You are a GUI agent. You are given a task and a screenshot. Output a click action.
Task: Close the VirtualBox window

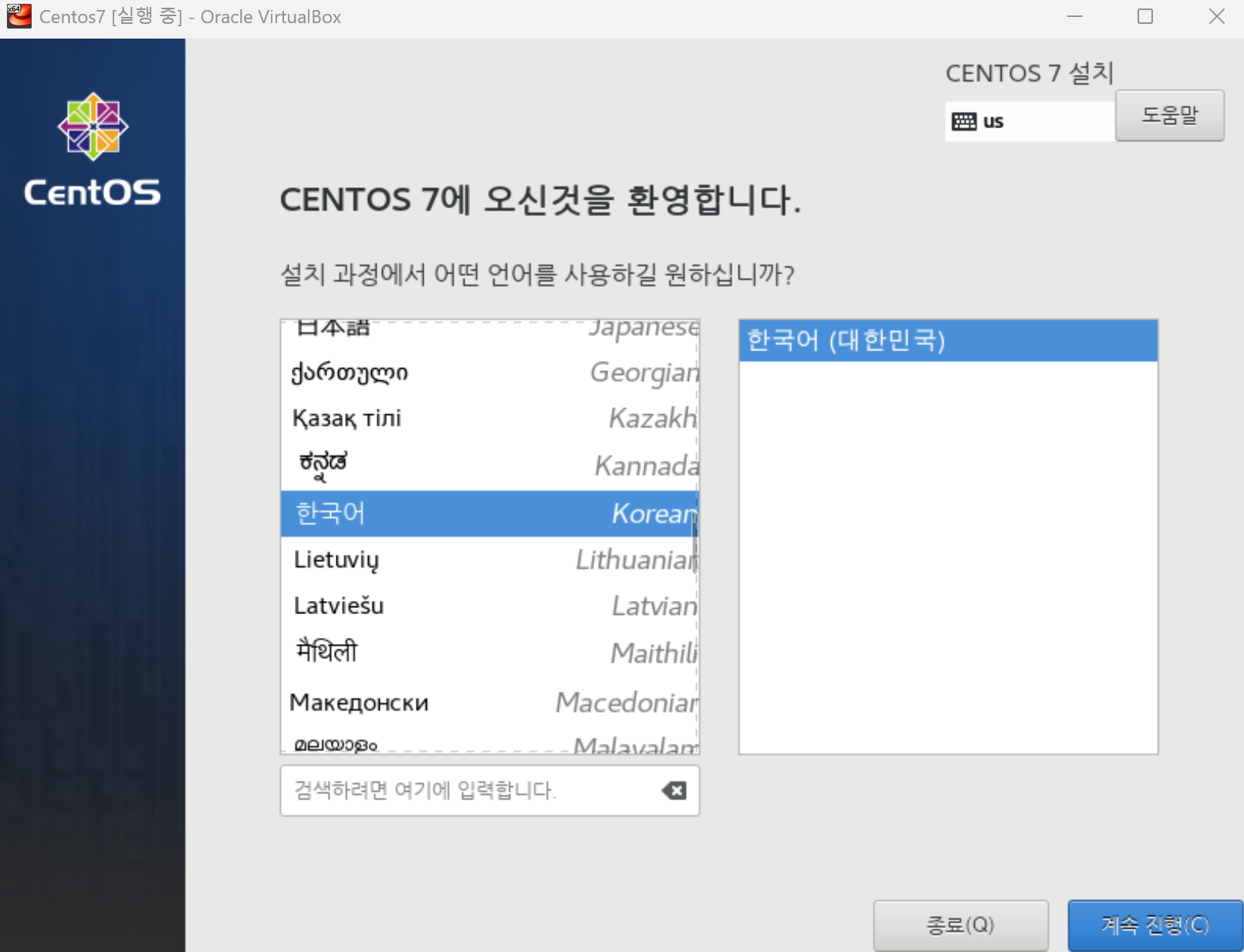tap(1216, 16)
